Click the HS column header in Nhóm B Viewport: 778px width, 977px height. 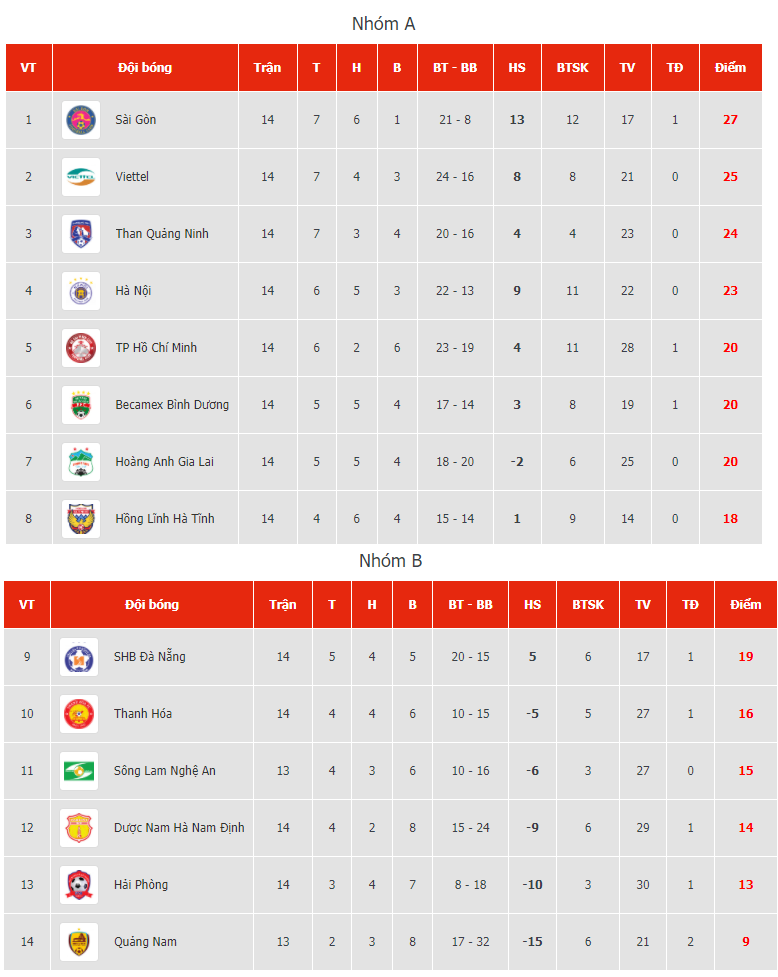tap(533, 604)
